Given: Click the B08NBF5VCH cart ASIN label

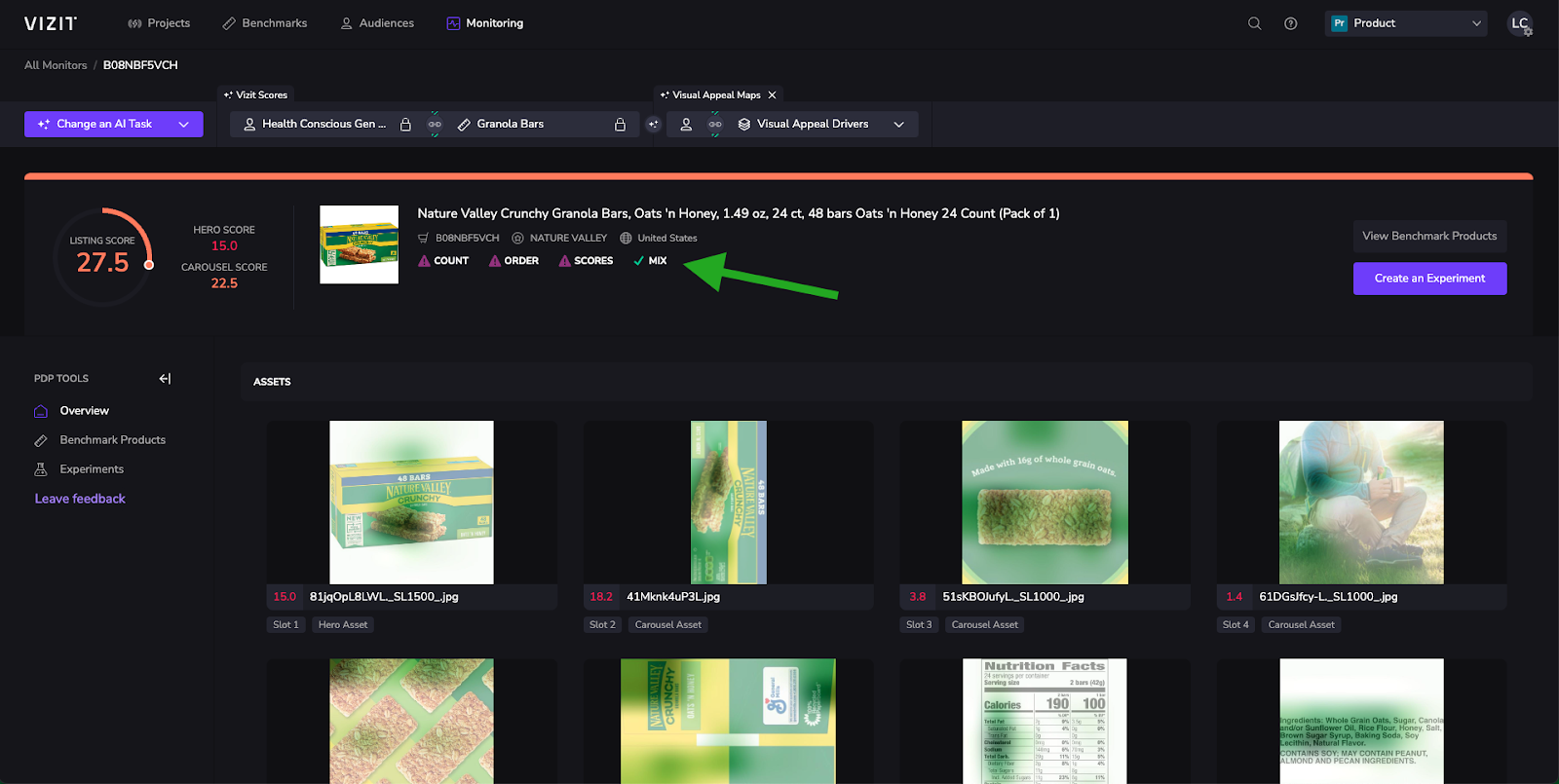Looking at the screenshot, I should pyautogui.click(x=458, y=238).
